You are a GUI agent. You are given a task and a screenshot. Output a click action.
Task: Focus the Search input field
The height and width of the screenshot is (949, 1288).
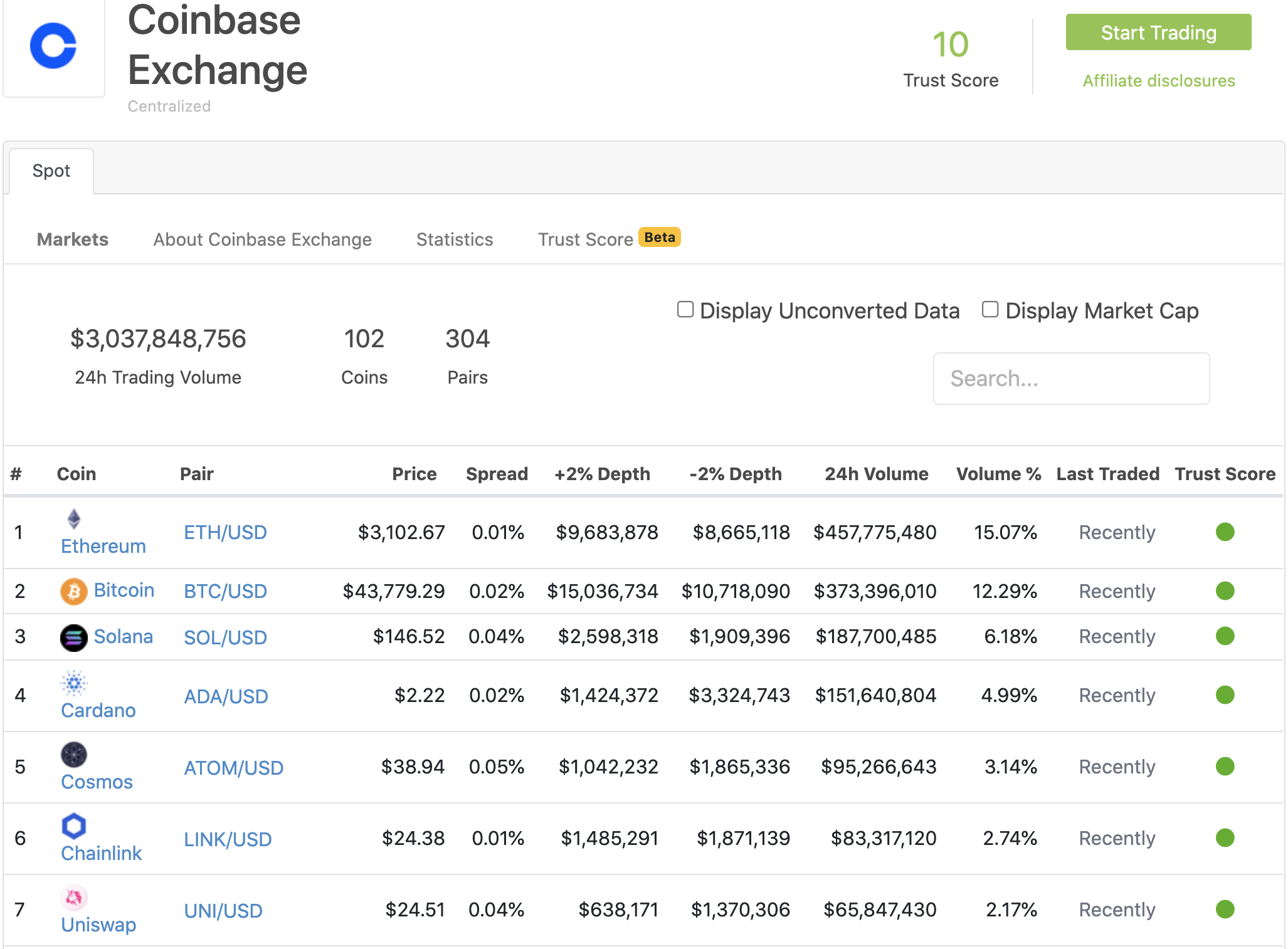click(x=1071, y=379)
